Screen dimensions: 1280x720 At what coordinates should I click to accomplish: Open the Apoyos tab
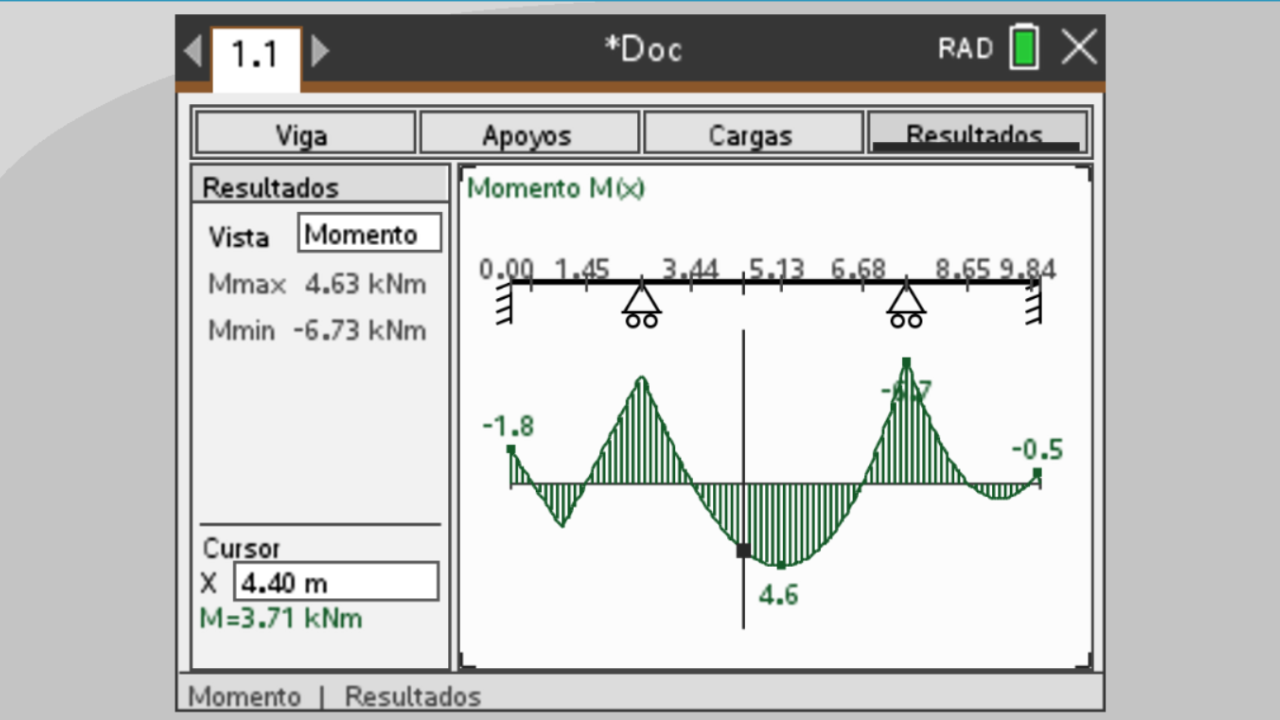tap(529, 133)
